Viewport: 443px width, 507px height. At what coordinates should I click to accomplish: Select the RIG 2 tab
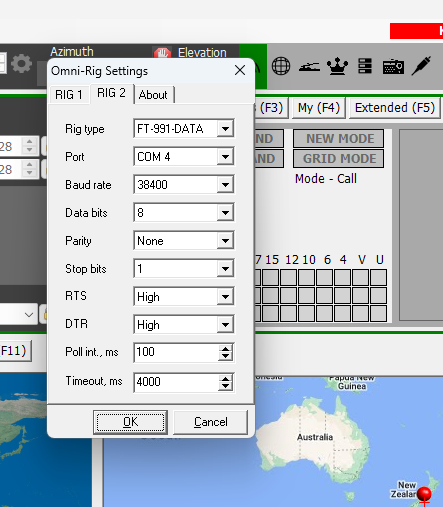(x=111, y=93)
